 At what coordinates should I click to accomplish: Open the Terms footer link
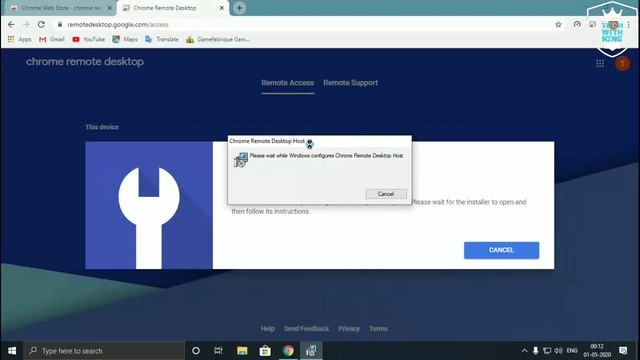[378, 329]
